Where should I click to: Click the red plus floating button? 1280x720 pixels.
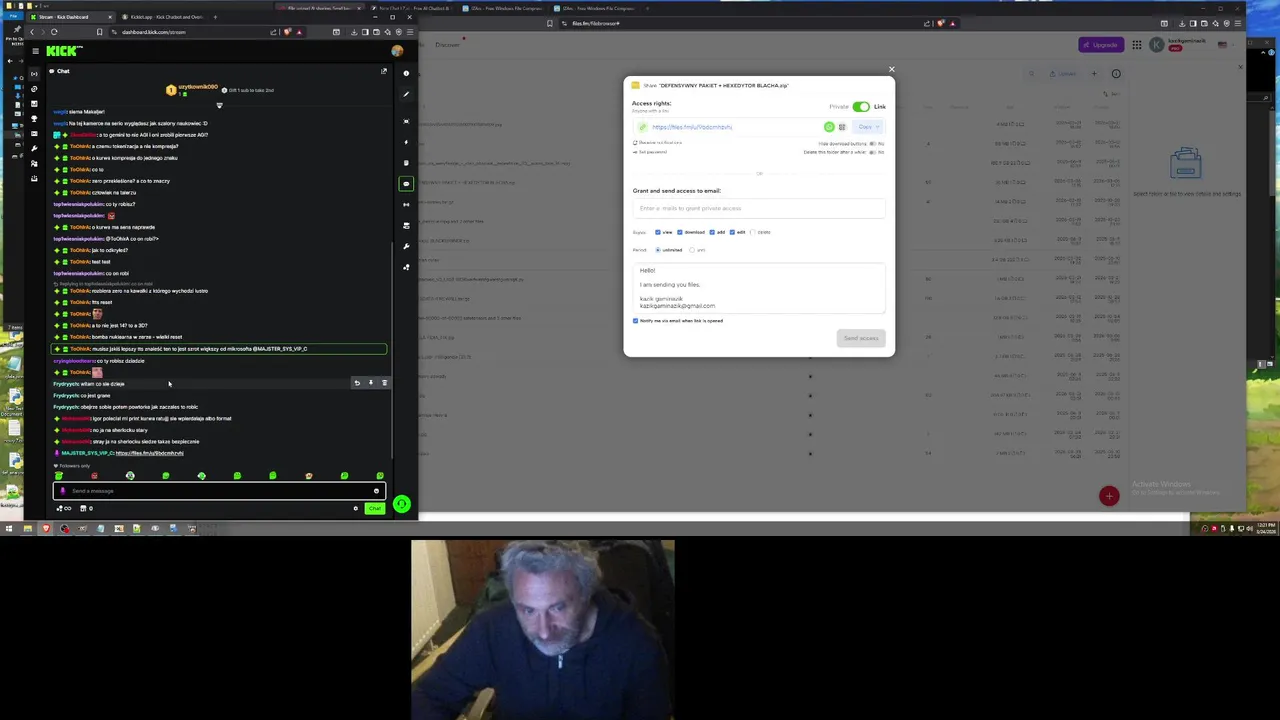point(1109,496)
